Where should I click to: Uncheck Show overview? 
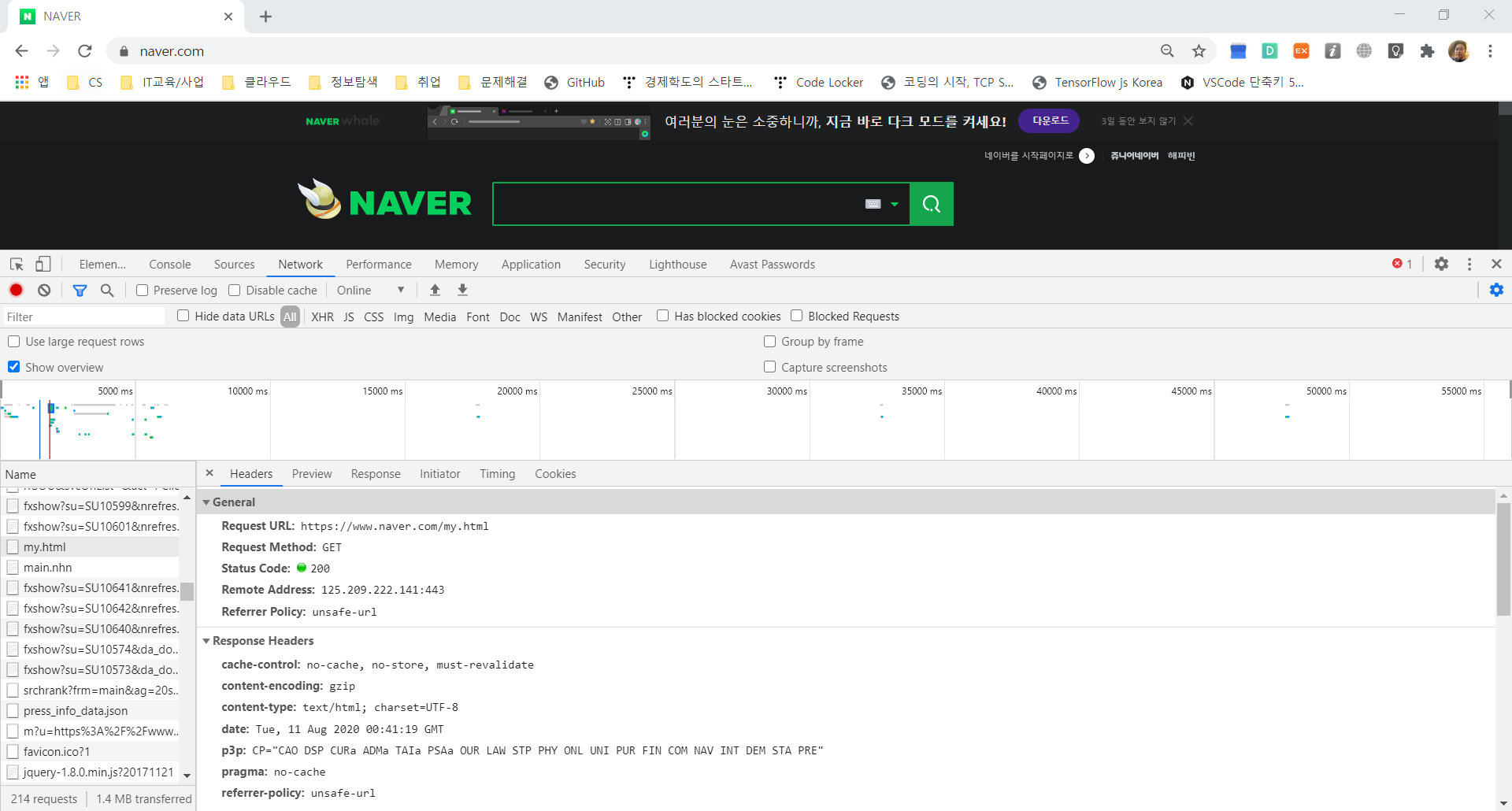pos(13,367)
